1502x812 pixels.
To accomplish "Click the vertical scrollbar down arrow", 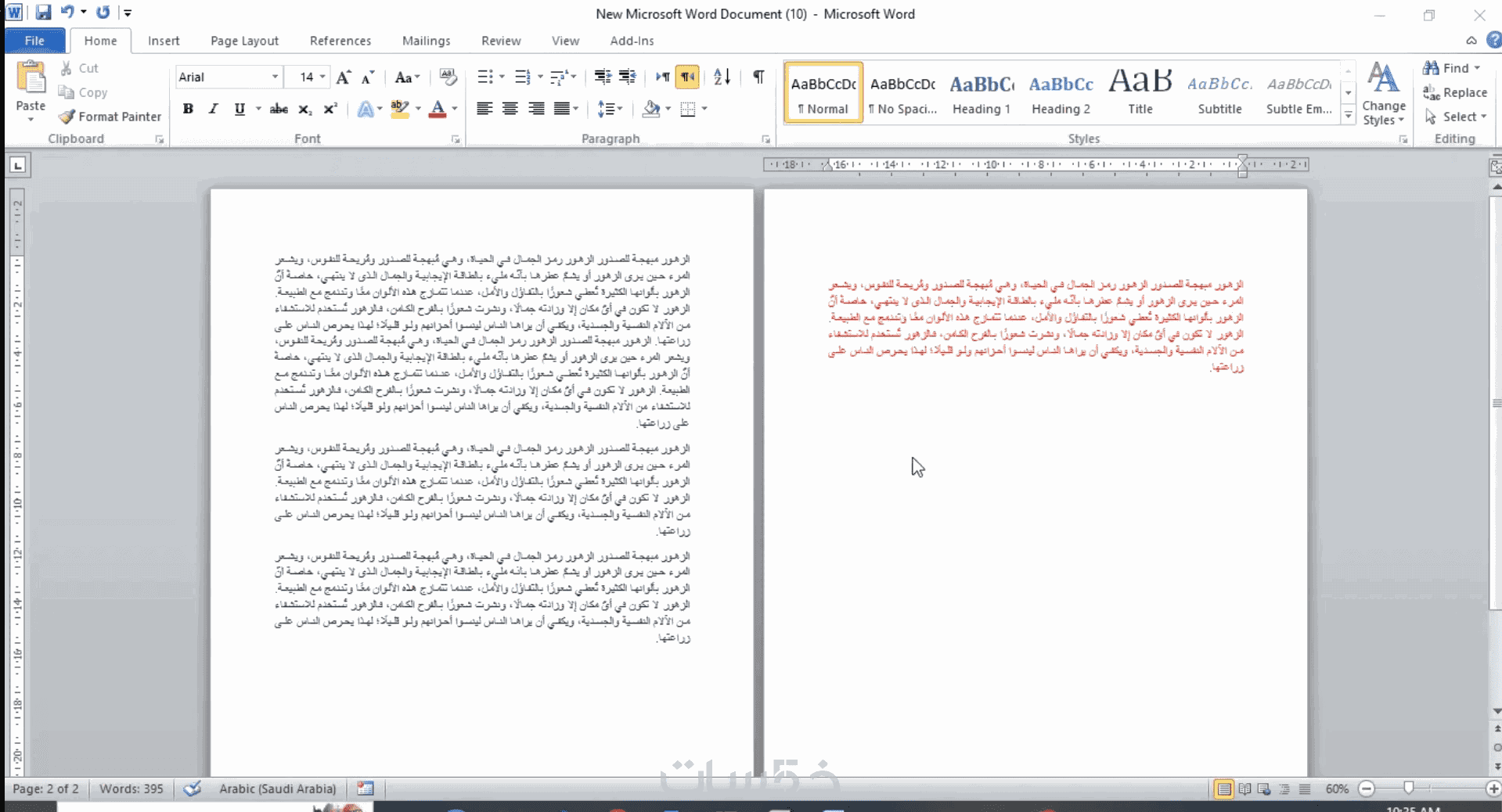I will [x=1496, y=711].
